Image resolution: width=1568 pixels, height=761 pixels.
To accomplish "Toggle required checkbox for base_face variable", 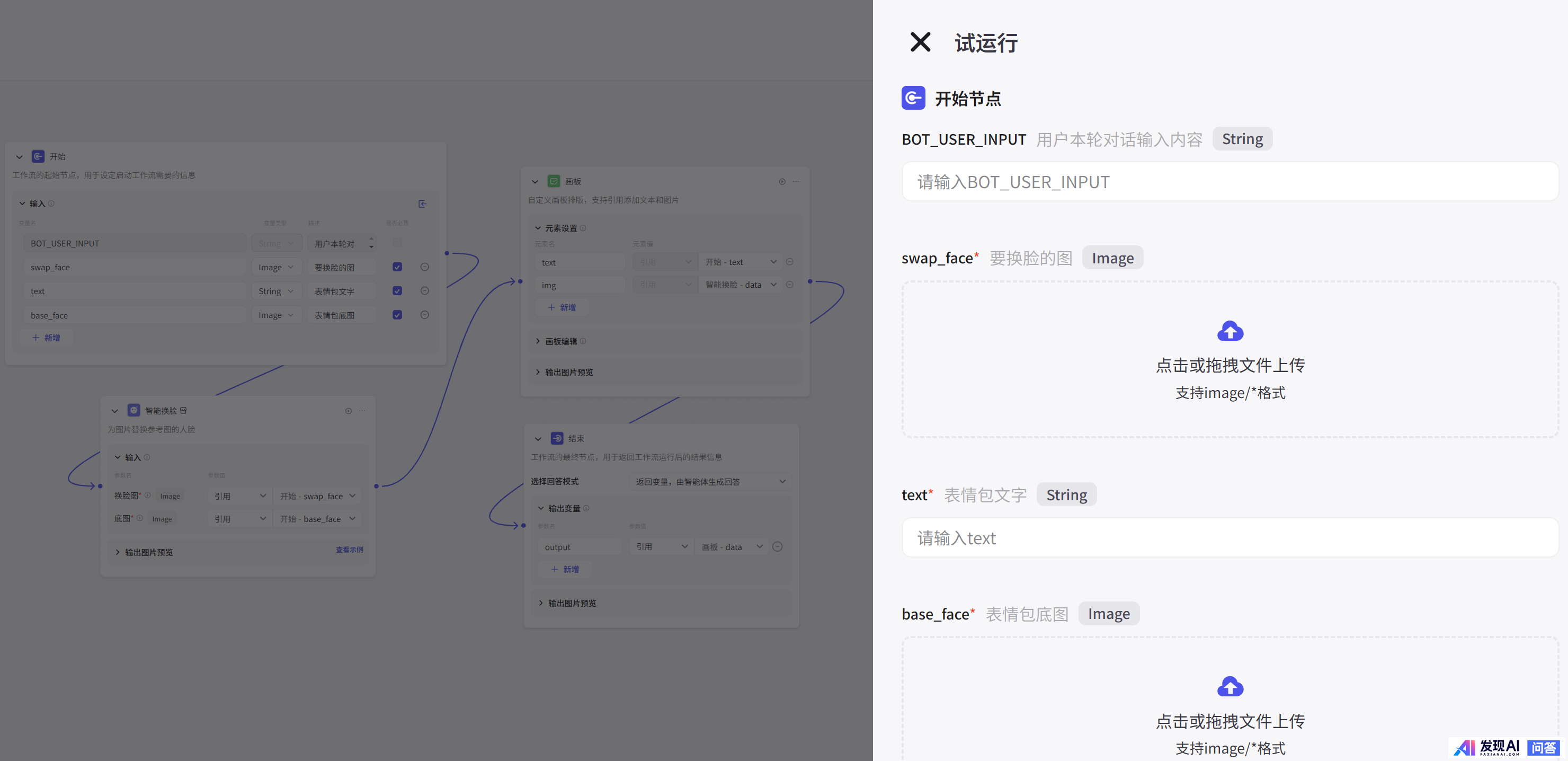I will point(397,315).
